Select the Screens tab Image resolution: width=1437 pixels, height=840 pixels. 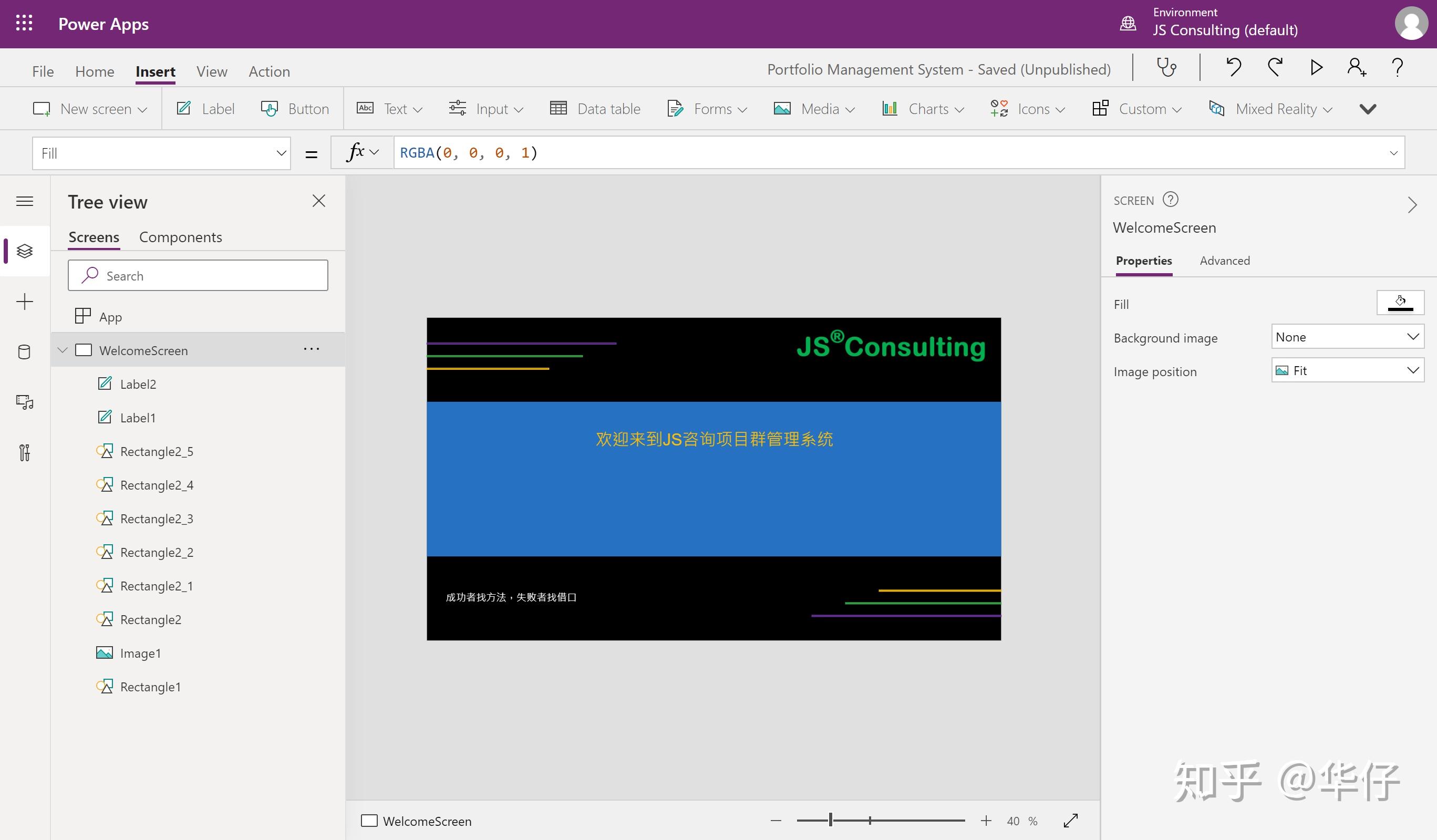click(94, 236)
